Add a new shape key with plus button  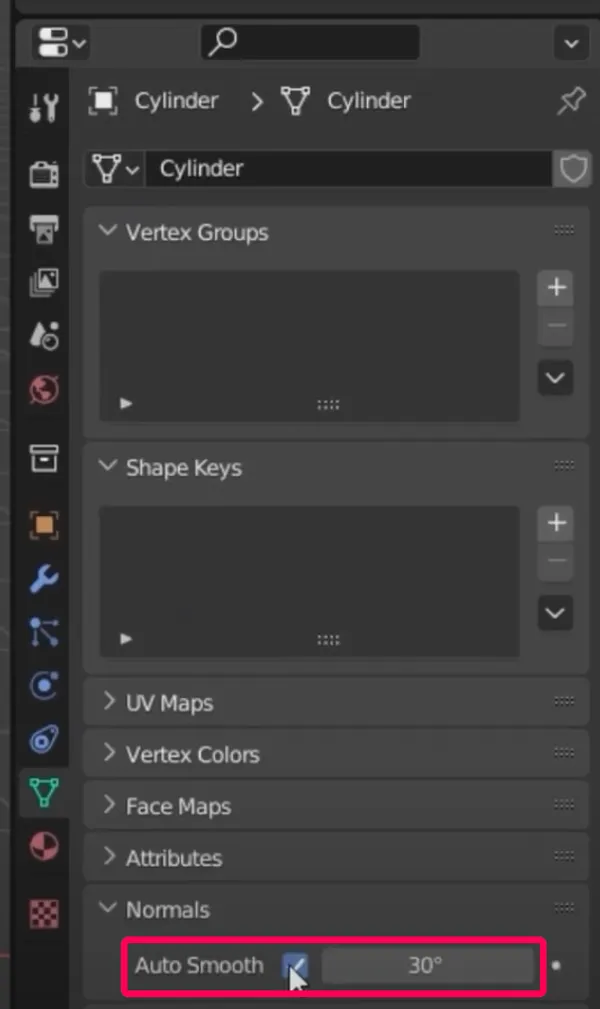555,522
